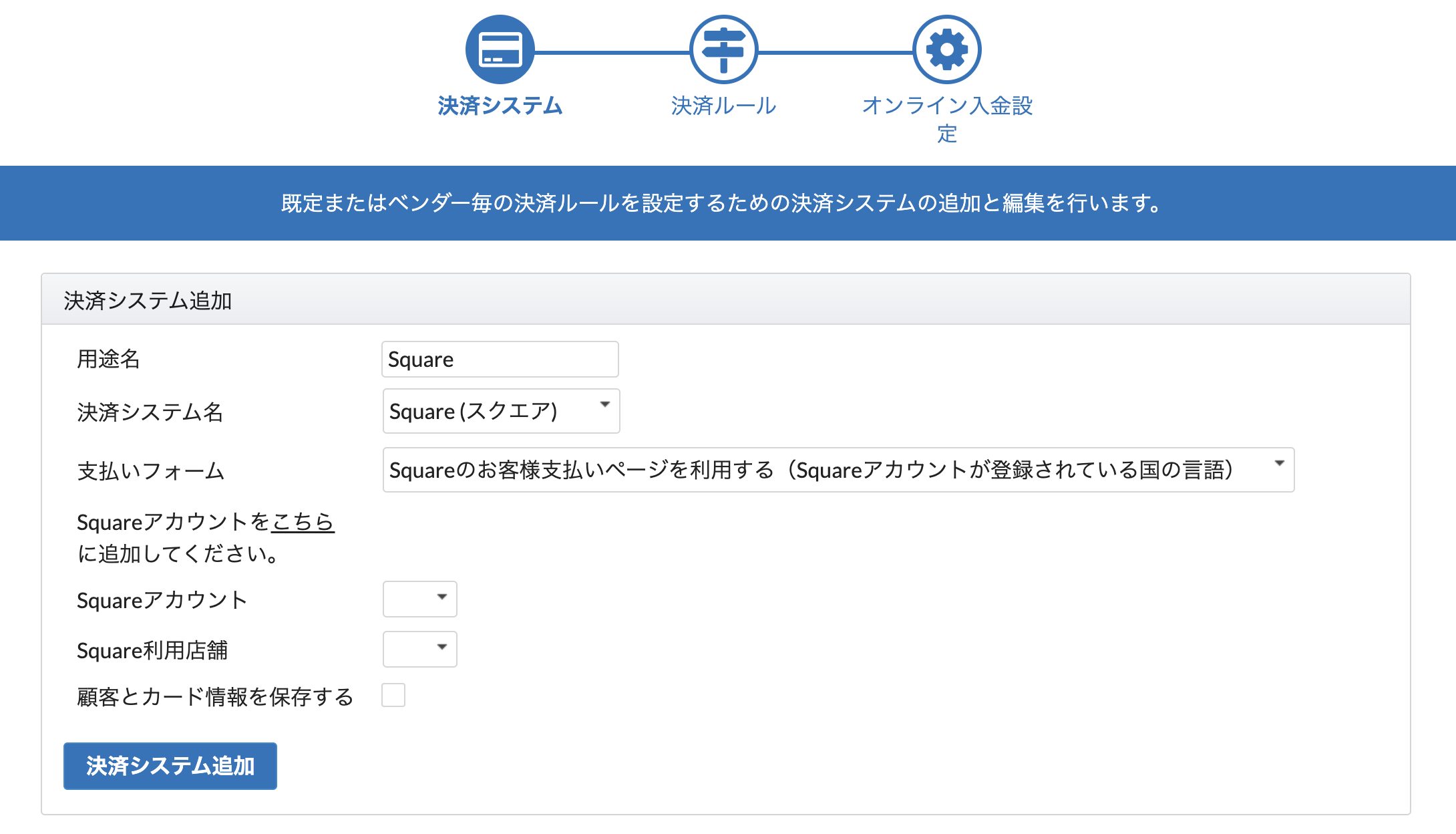Expand the 支払いフォーム dropdown
This screenshot has height=834, width=1456.
[838, 470]
